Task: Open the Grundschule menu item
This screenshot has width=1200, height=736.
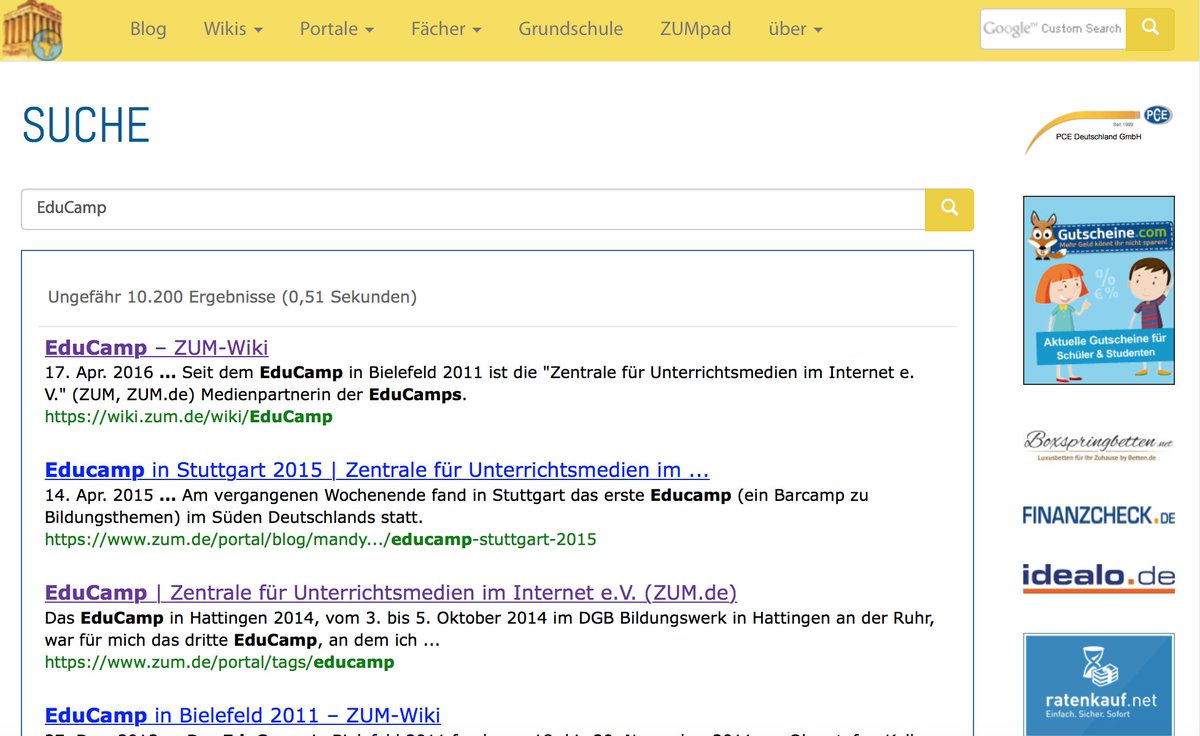Action: 570,29
